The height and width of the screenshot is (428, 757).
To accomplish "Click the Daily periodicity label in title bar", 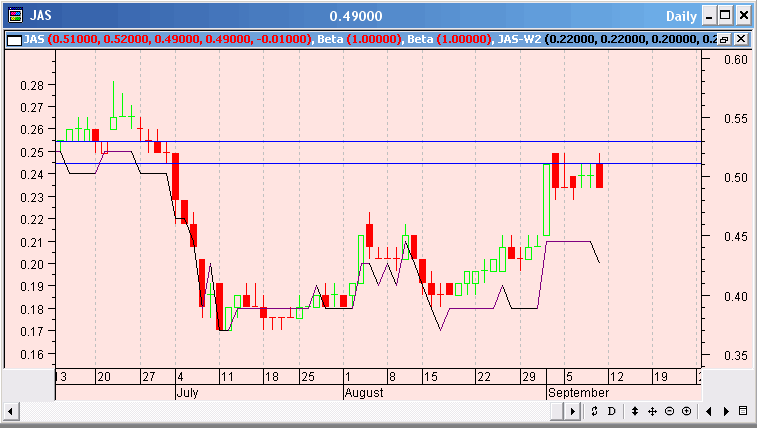I will 681,16.
